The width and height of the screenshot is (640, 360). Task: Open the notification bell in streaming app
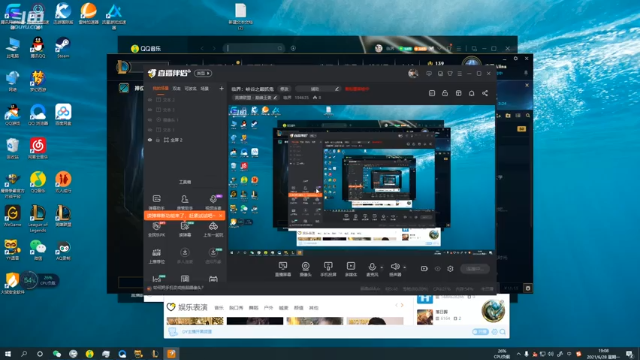click(x=471, y=93)
